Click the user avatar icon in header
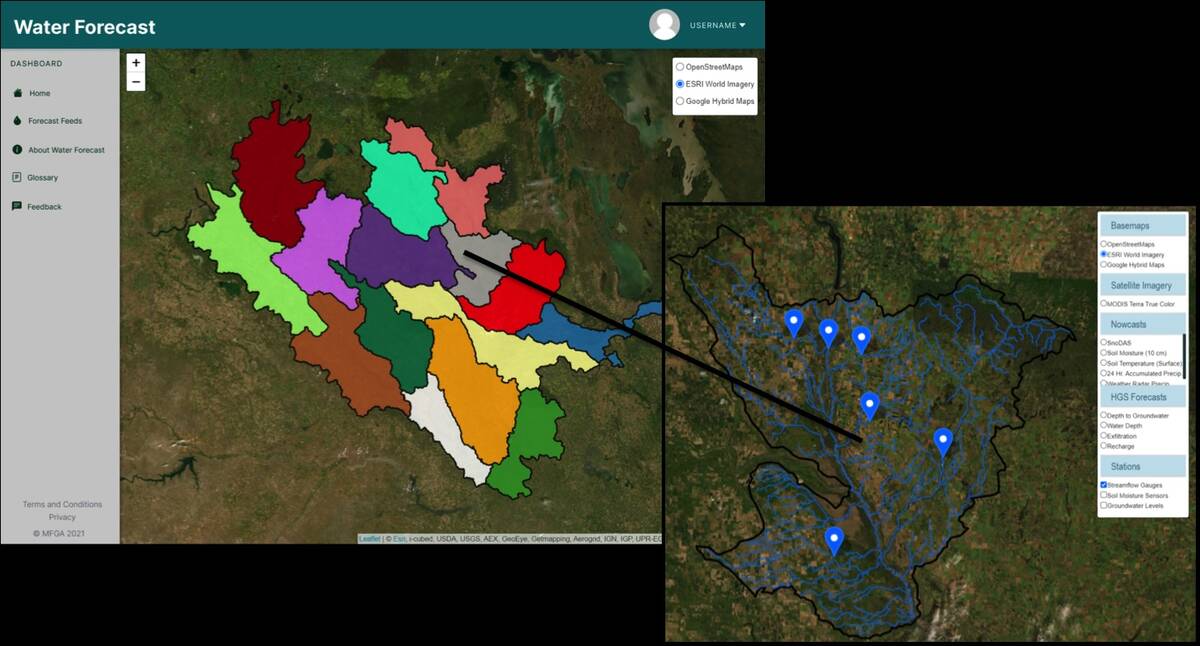 pos(664,25)
